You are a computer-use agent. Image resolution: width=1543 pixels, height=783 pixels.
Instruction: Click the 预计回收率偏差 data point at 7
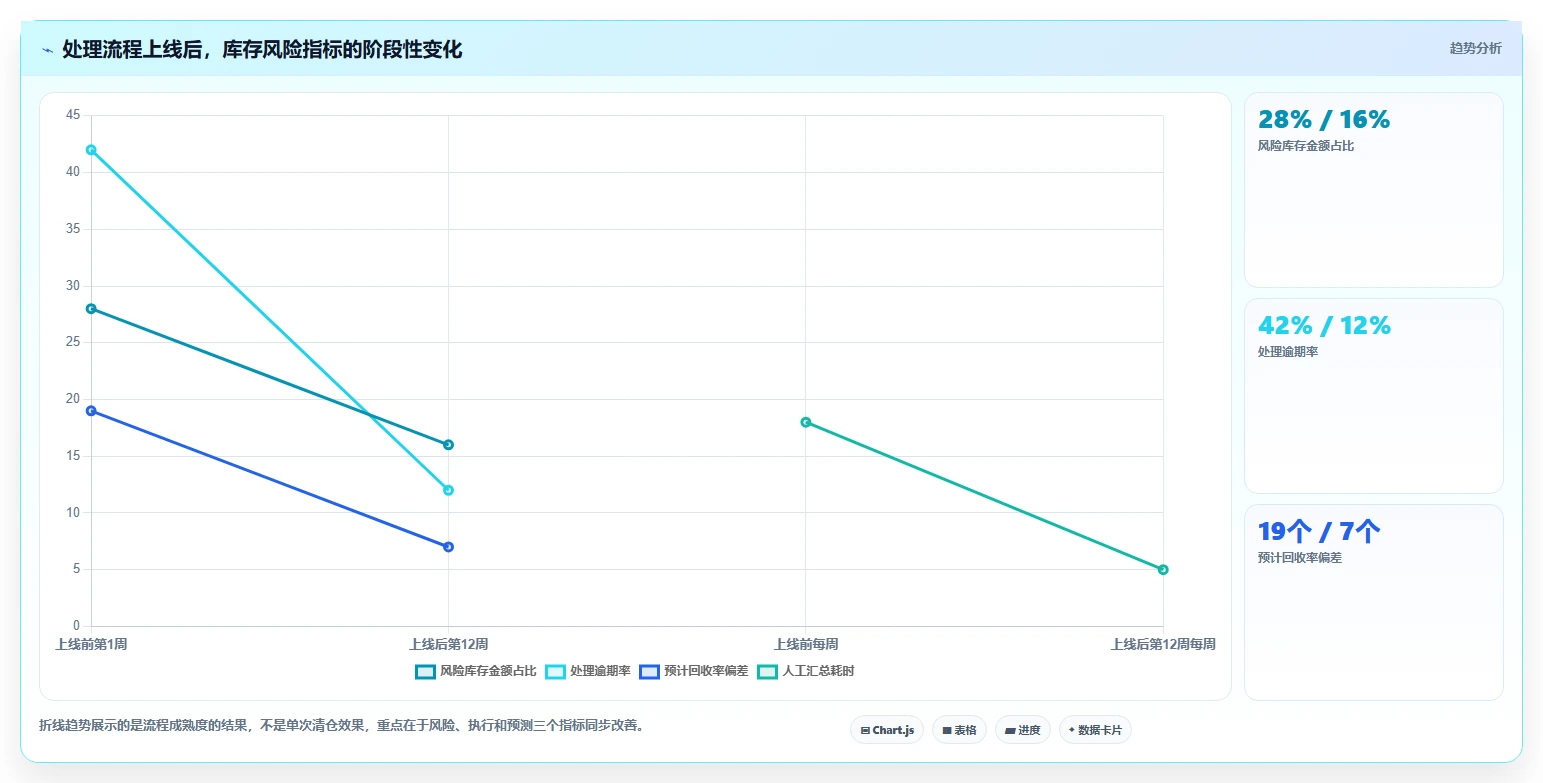(448, 547)
